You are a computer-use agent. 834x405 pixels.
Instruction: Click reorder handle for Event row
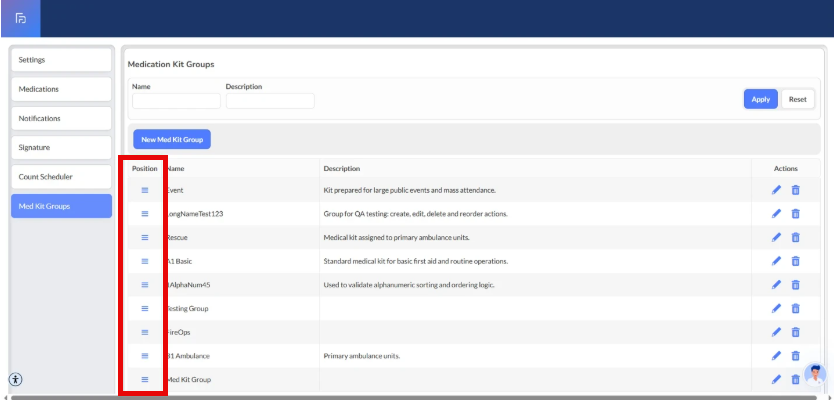coord(144,189)
